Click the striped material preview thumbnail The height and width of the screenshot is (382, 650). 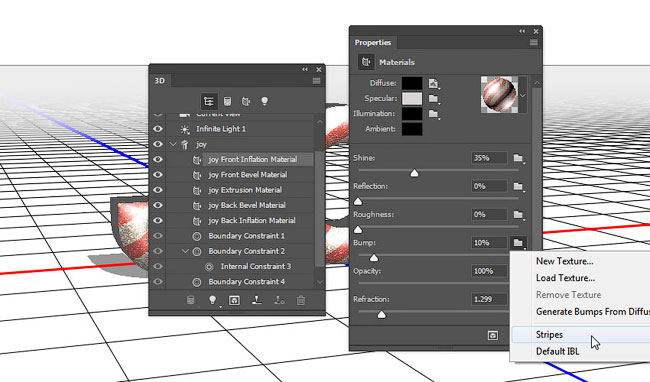(x=499, y=94)
